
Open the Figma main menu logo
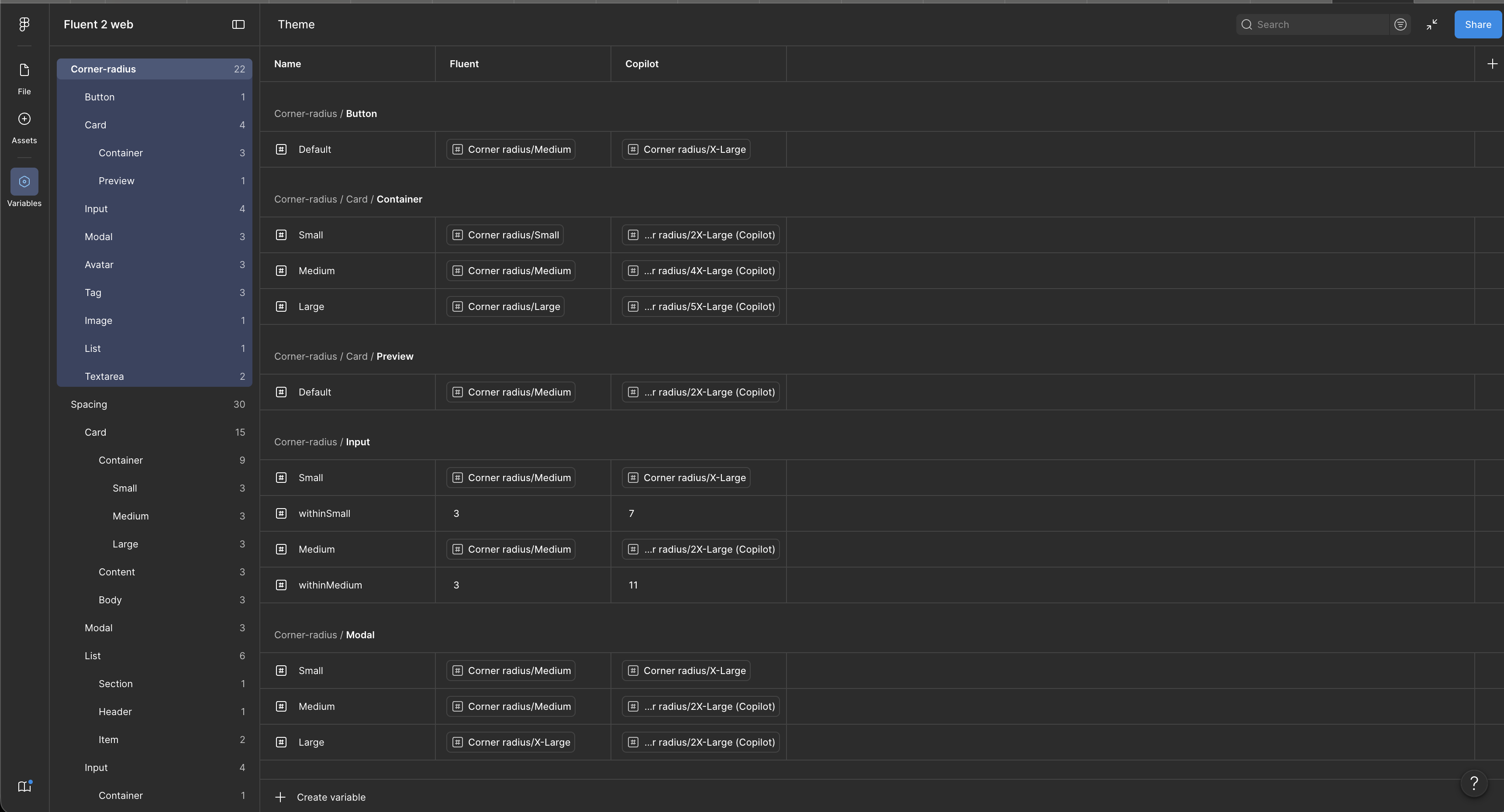point(24,24)
